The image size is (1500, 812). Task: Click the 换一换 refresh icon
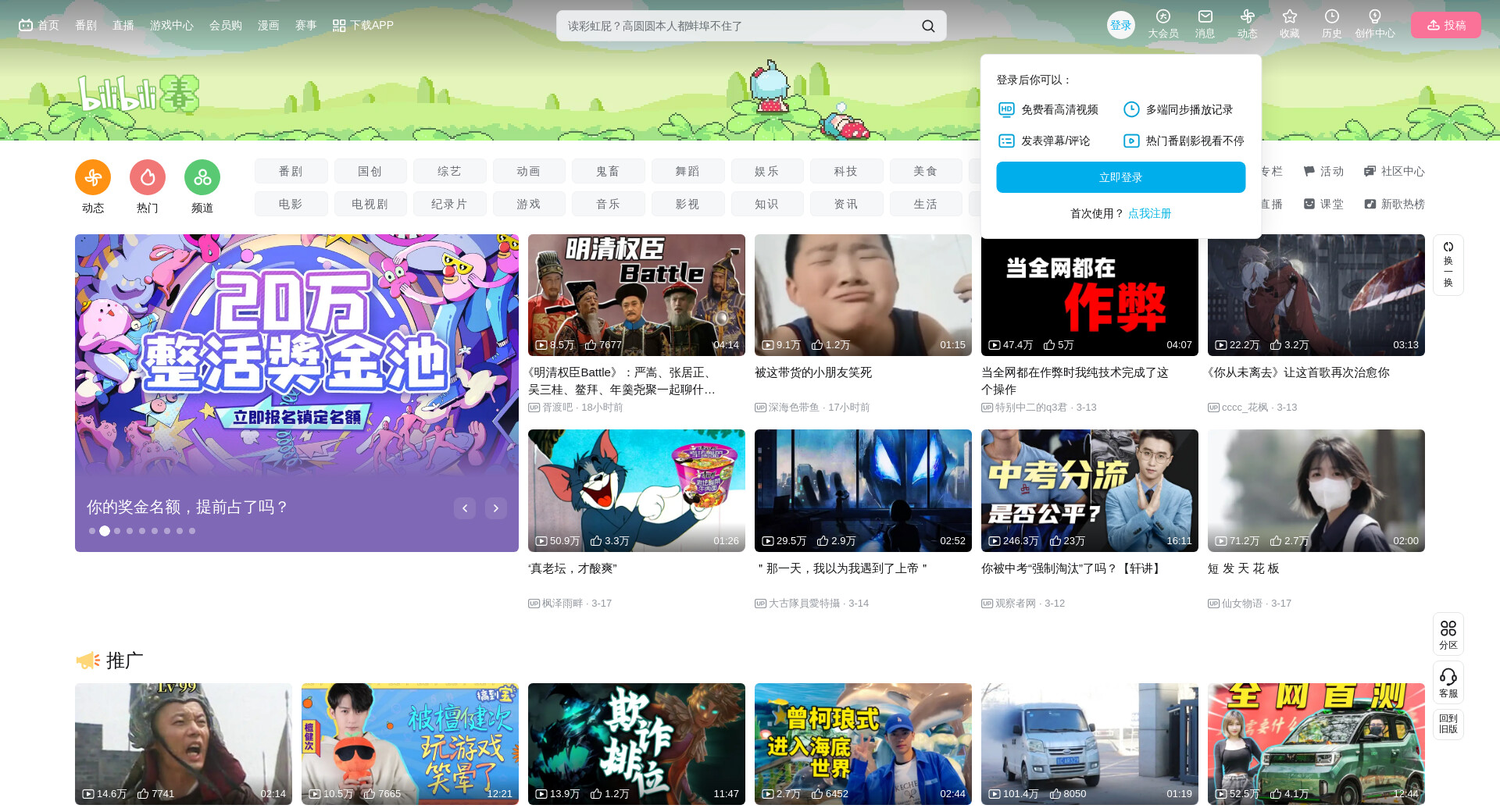point(1448,248)
